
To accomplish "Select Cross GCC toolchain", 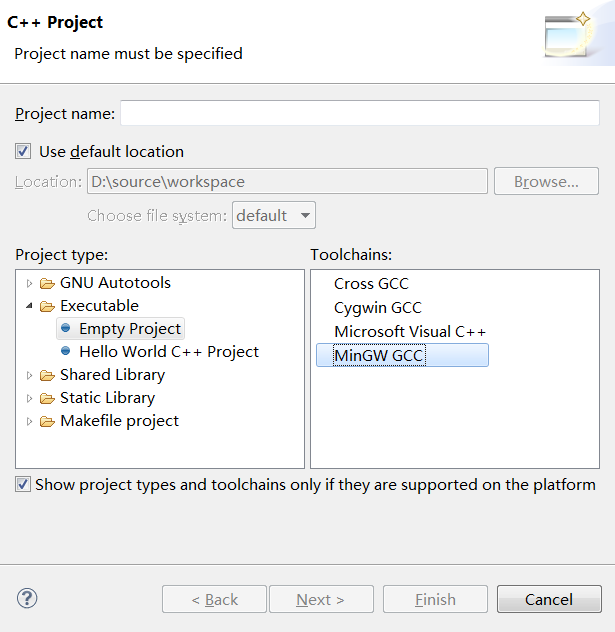I will [371, 284].
